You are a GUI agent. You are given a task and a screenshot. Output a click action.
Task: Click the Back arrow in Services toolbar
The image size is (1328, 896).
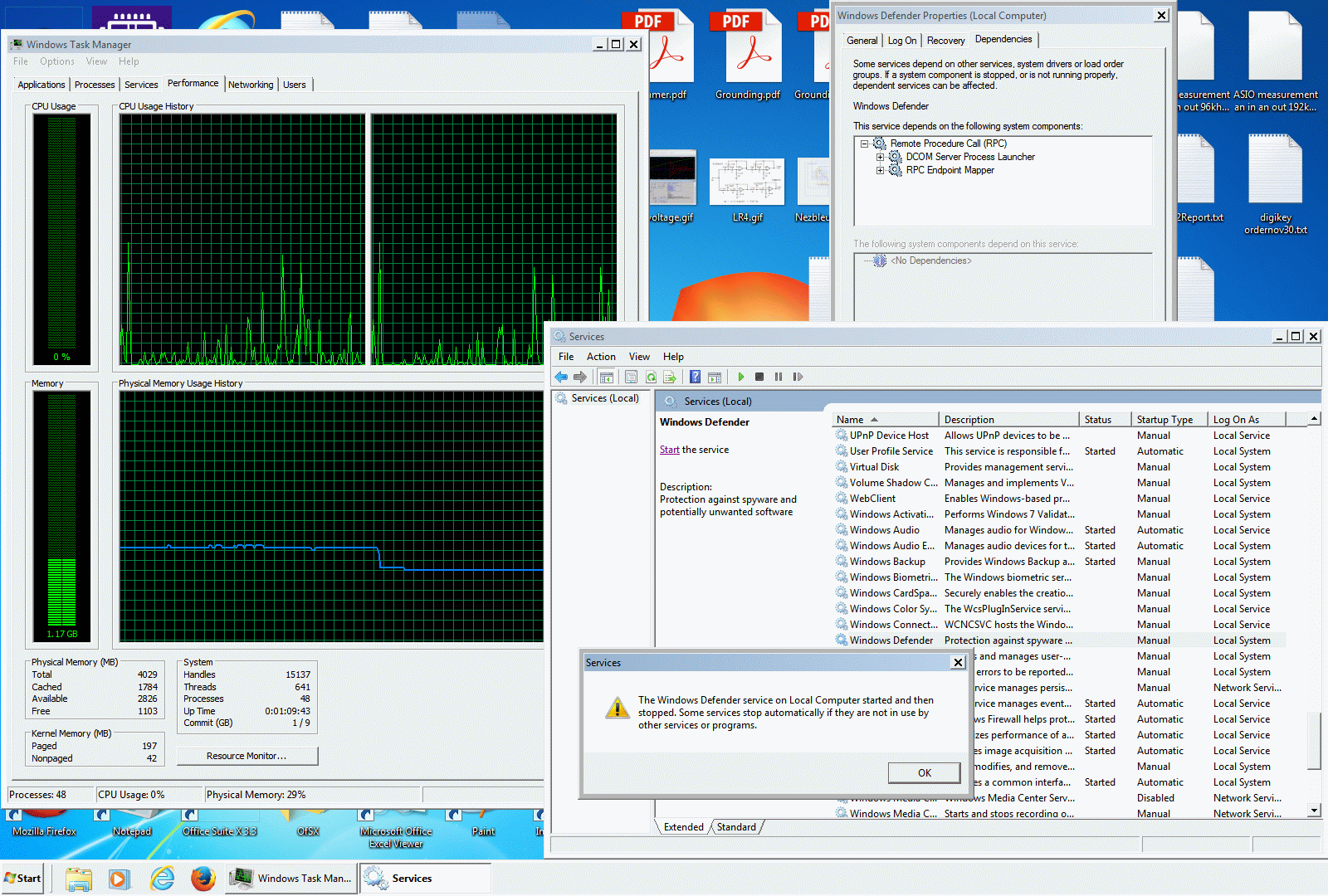[562, 377]
